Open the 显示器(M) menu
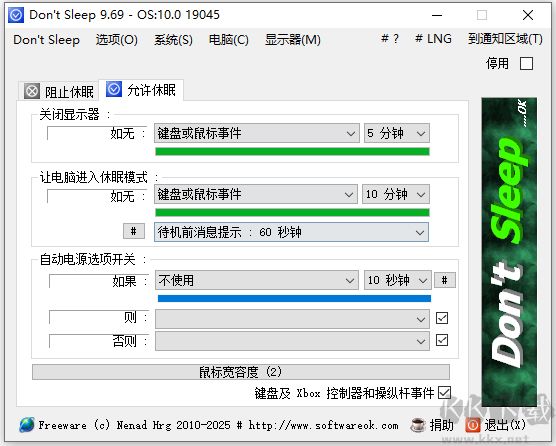The width and height of the screenshot is (556, 446). point(293,40)
